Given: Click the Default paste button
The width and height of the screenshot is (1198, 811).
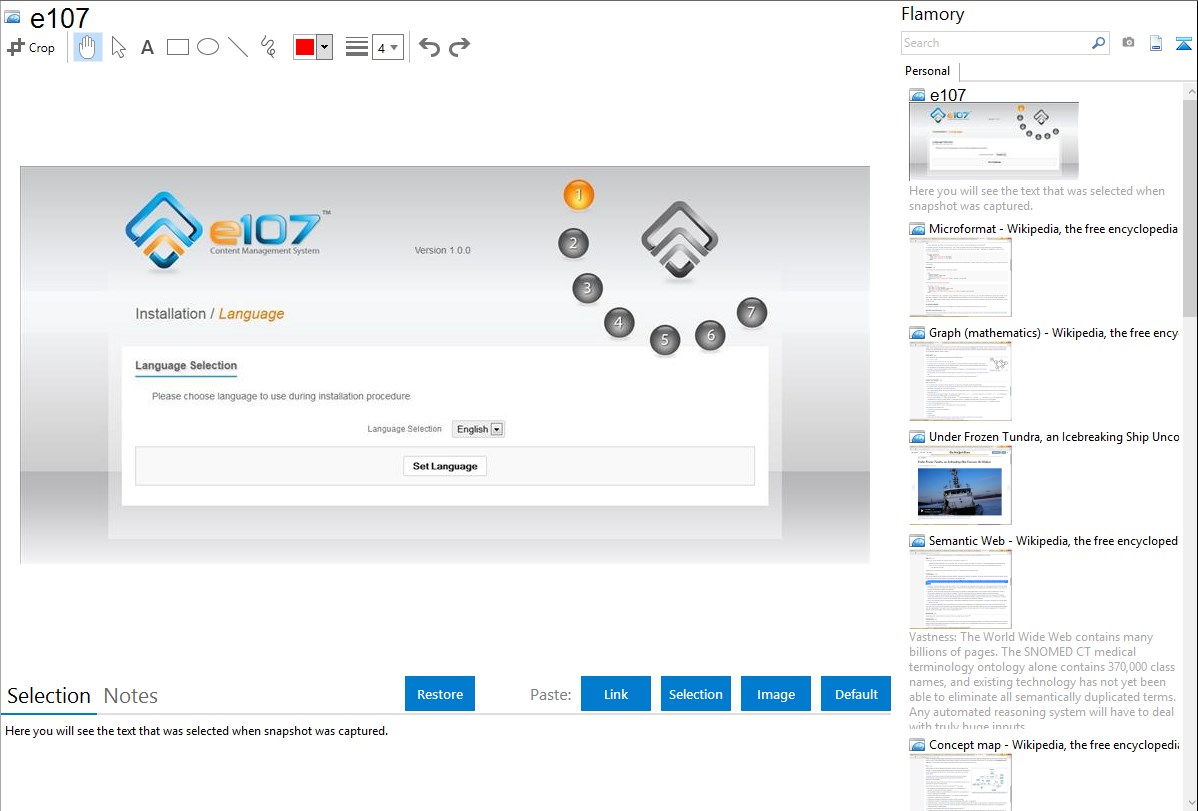Looking at the screenshot, I should (x=856, y=694).
